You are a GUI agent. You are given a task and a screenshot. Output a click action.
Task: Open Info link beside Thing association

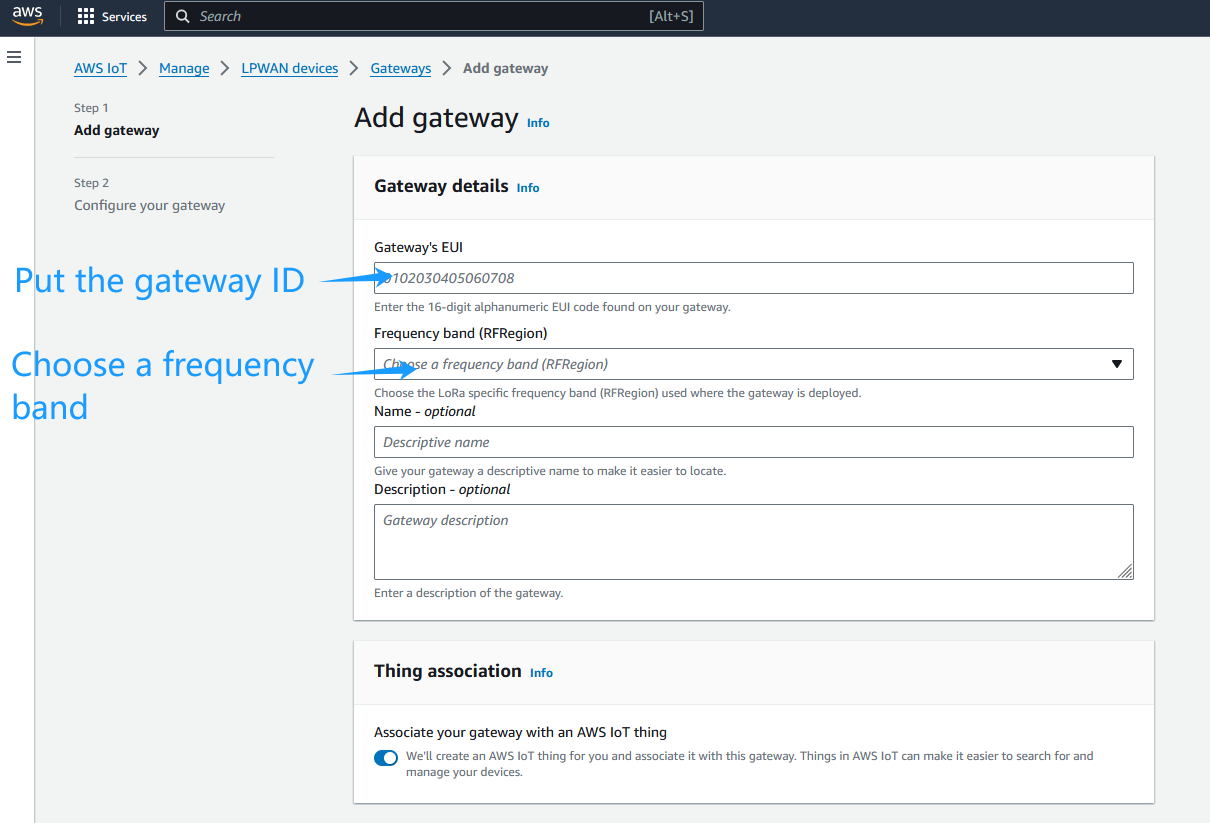[x=541, y=673]
